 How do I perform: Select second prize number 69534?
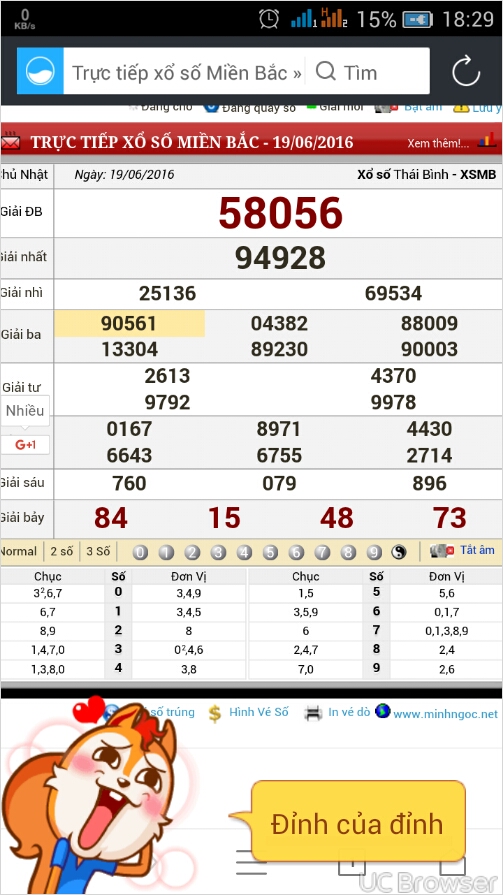(x=393, y=293)
